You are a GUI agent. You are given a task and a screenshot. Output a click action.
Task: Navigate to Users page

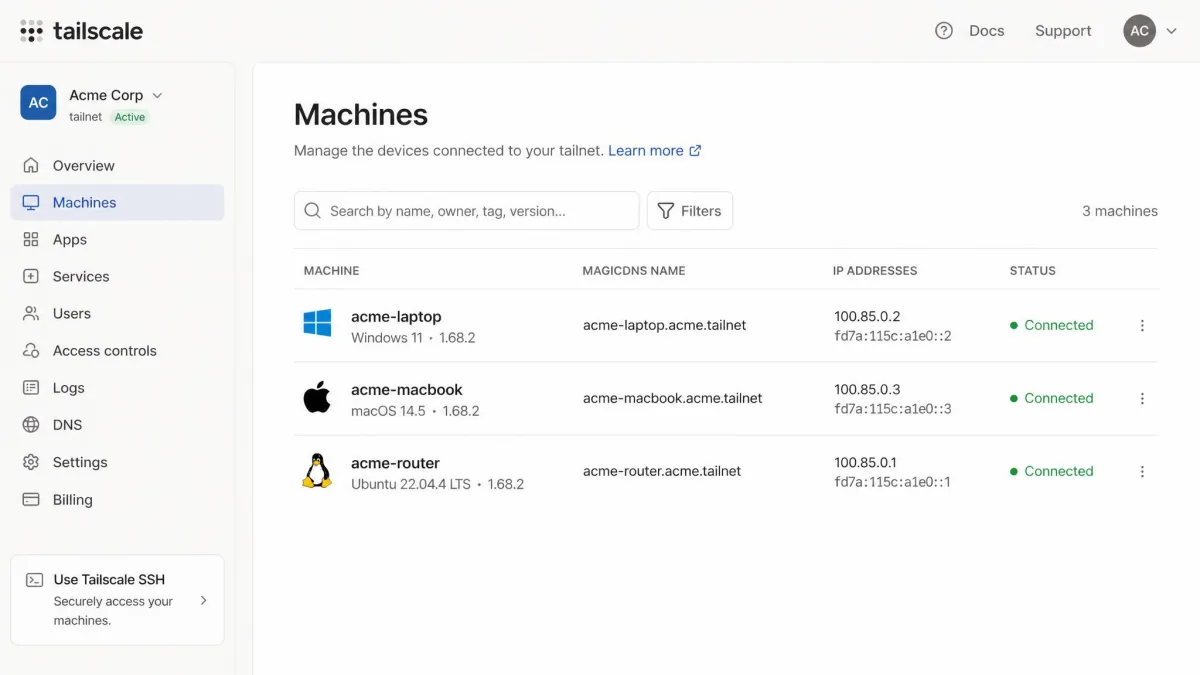(x=117, y=313)
